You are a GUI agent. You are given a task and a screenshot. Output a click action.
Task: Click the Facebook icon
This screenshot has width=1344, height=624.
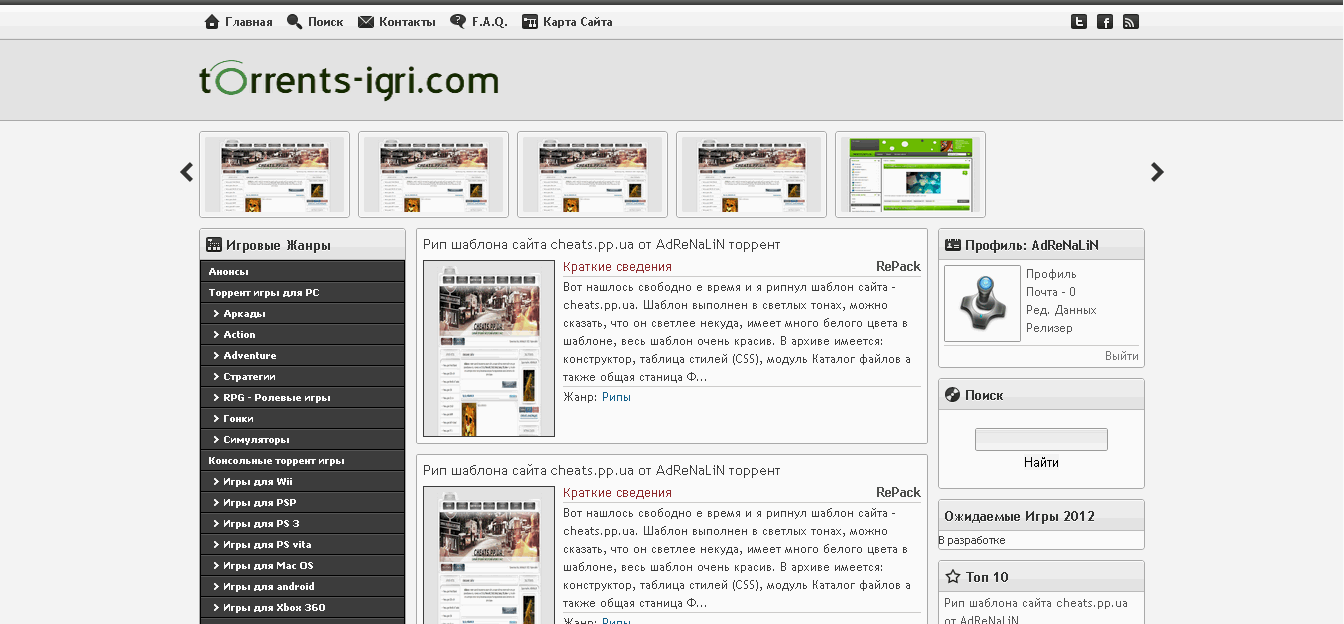tap(1104, 21)
